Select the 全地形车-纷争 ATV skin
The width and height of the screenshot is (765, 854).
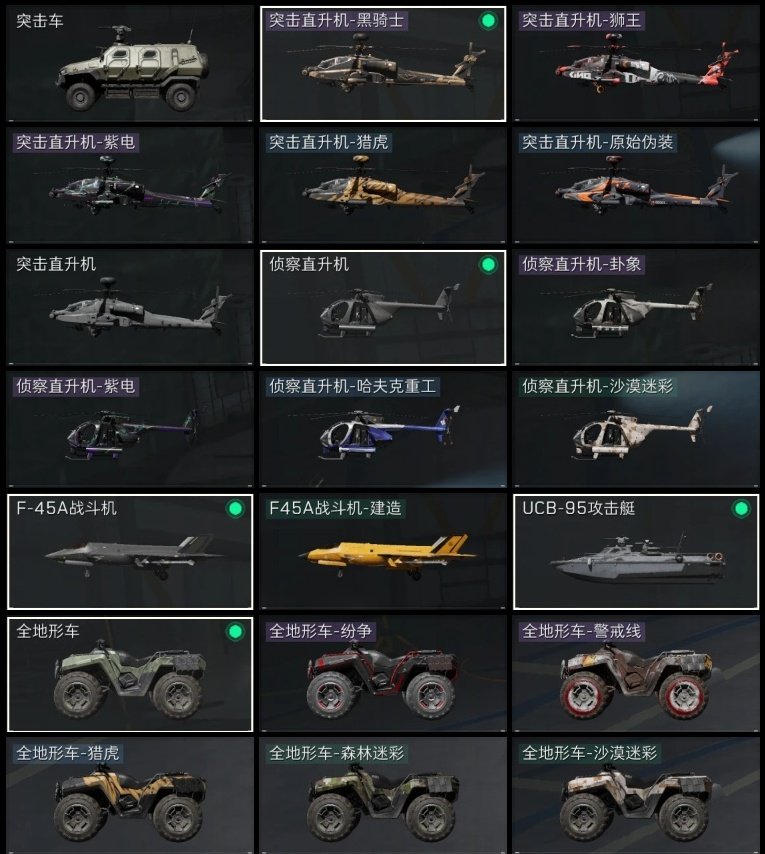click(383, 674)
